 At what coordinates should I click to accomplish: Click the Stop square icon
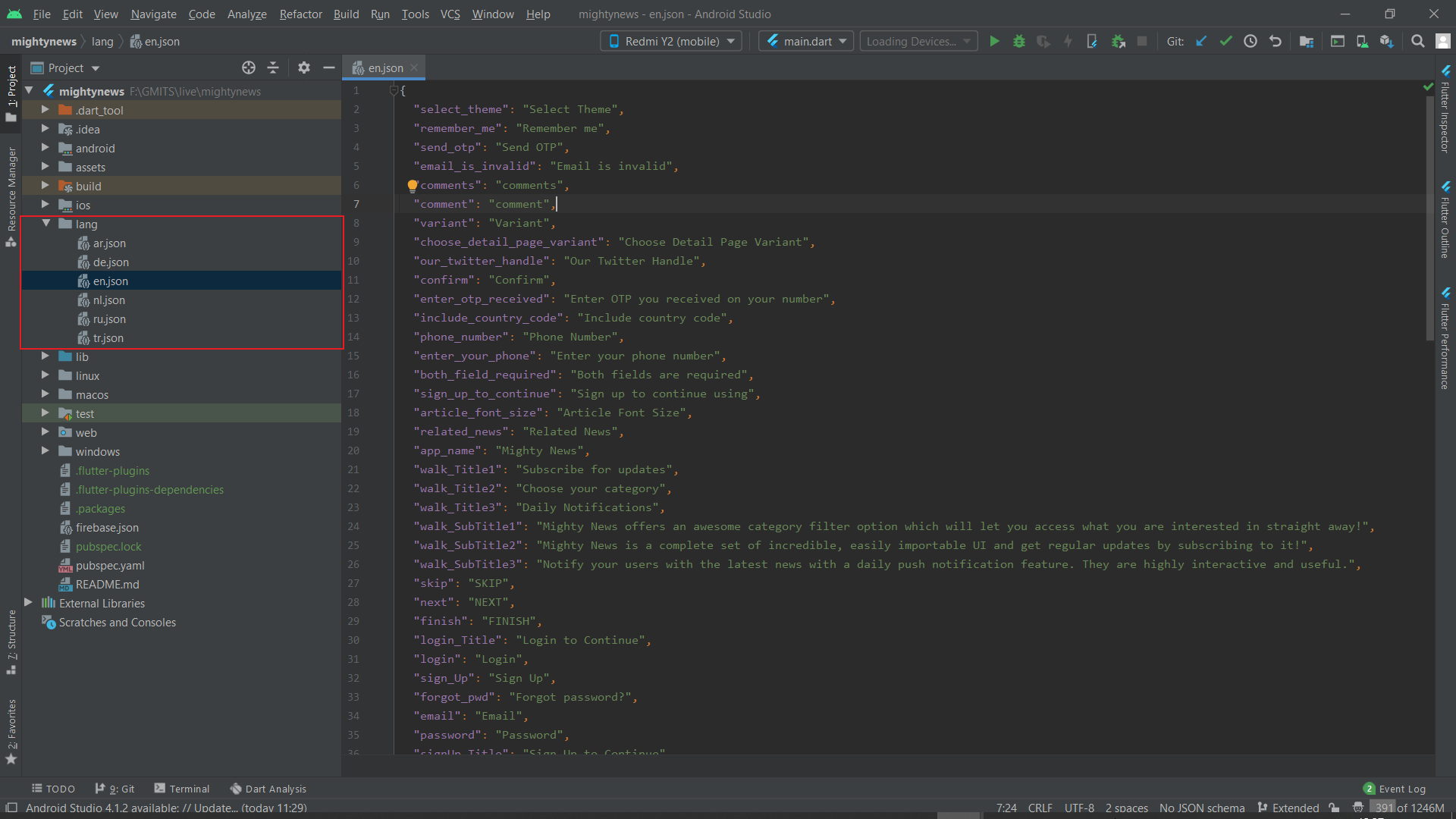pos(1142,42)
